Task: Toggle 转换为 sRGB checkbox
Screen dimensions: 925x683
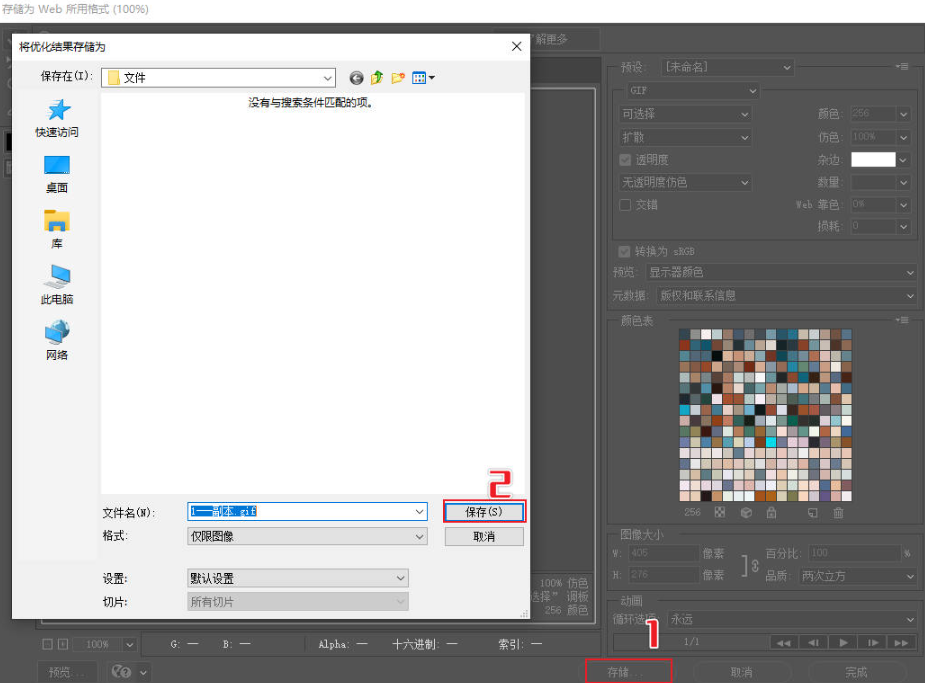Action: tap(625, 251)
